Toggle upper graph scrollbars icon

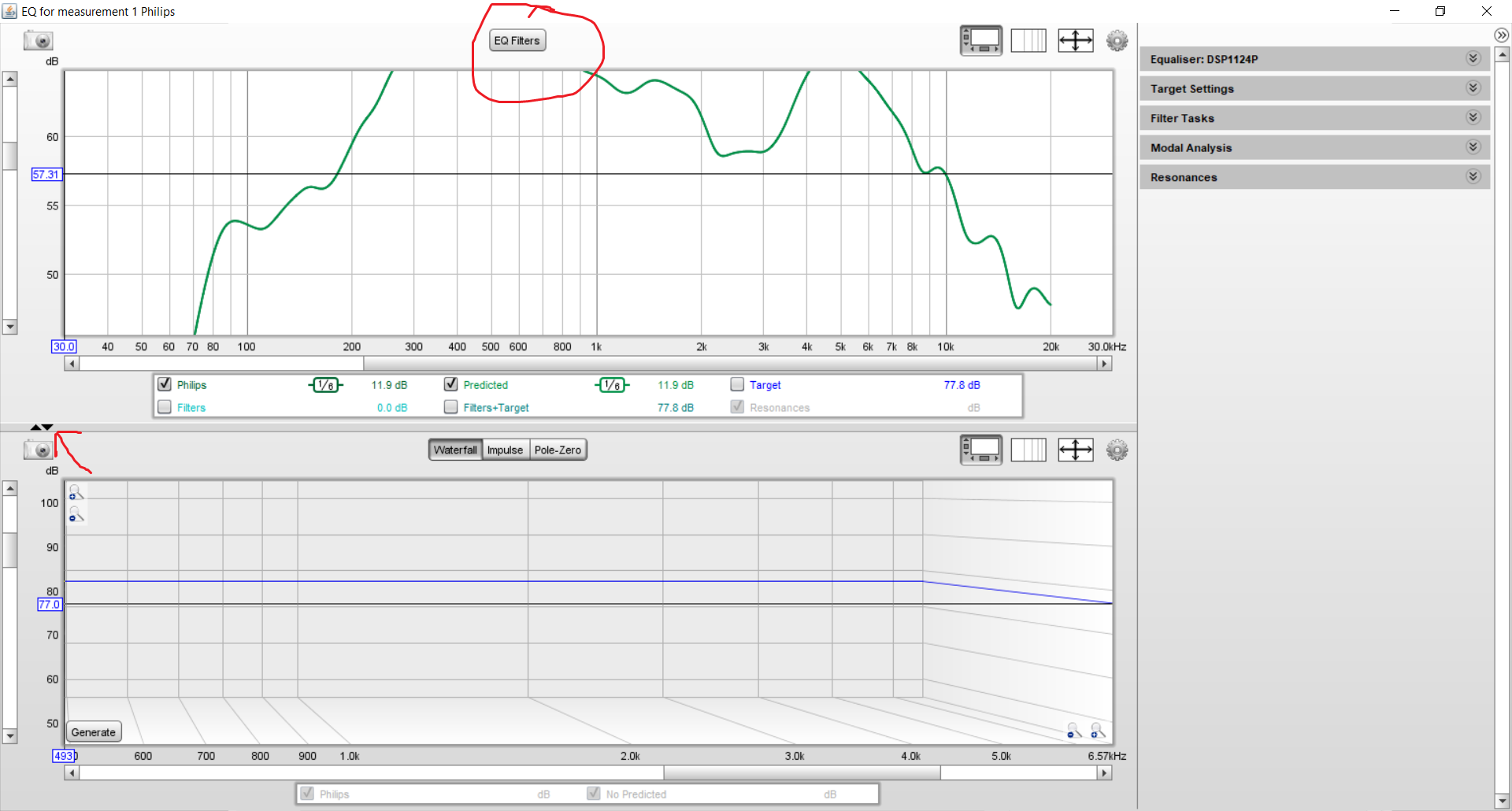(980, 40)
